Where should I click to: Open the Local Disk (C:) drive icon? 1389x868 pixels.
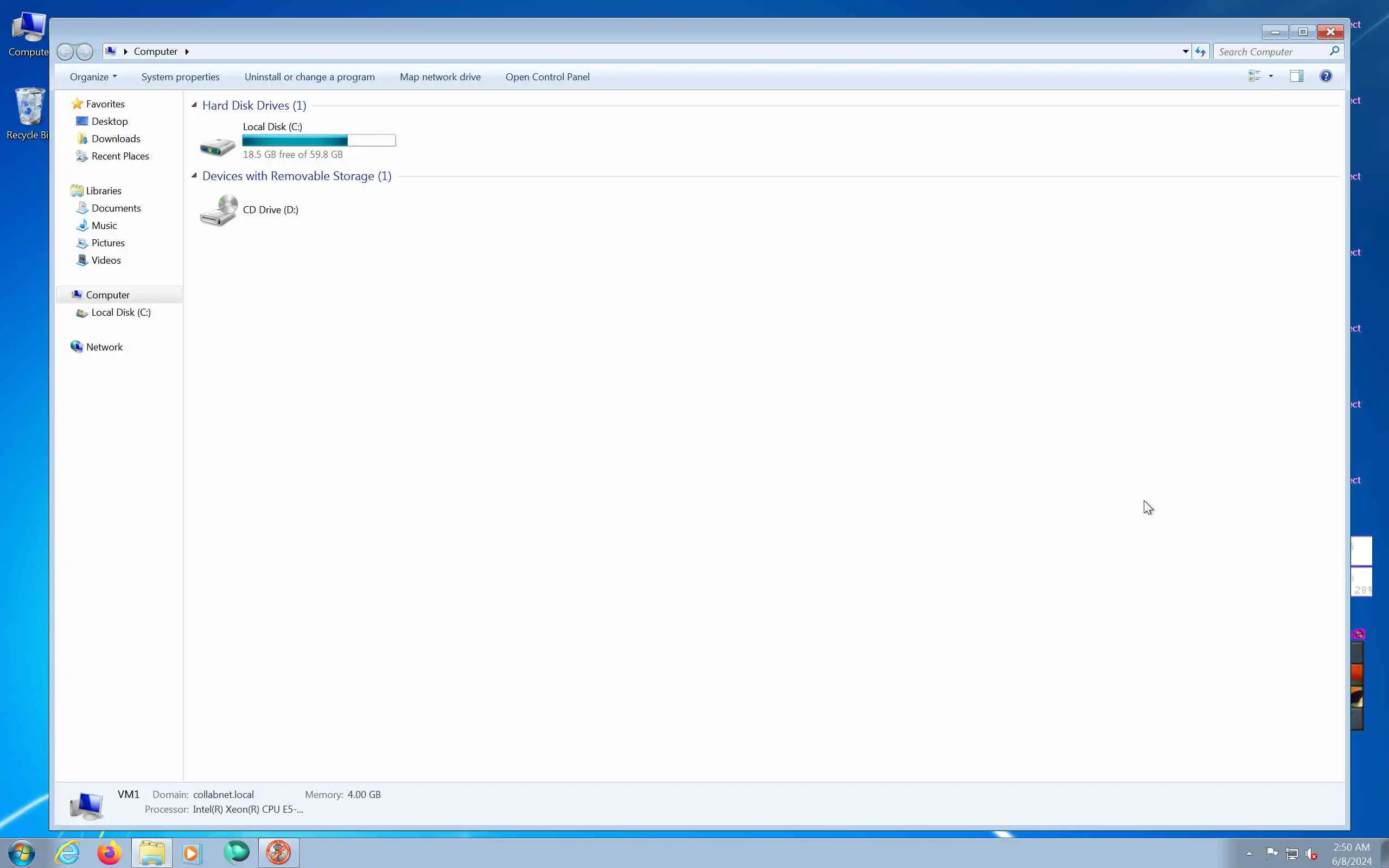tap(217, 147)
